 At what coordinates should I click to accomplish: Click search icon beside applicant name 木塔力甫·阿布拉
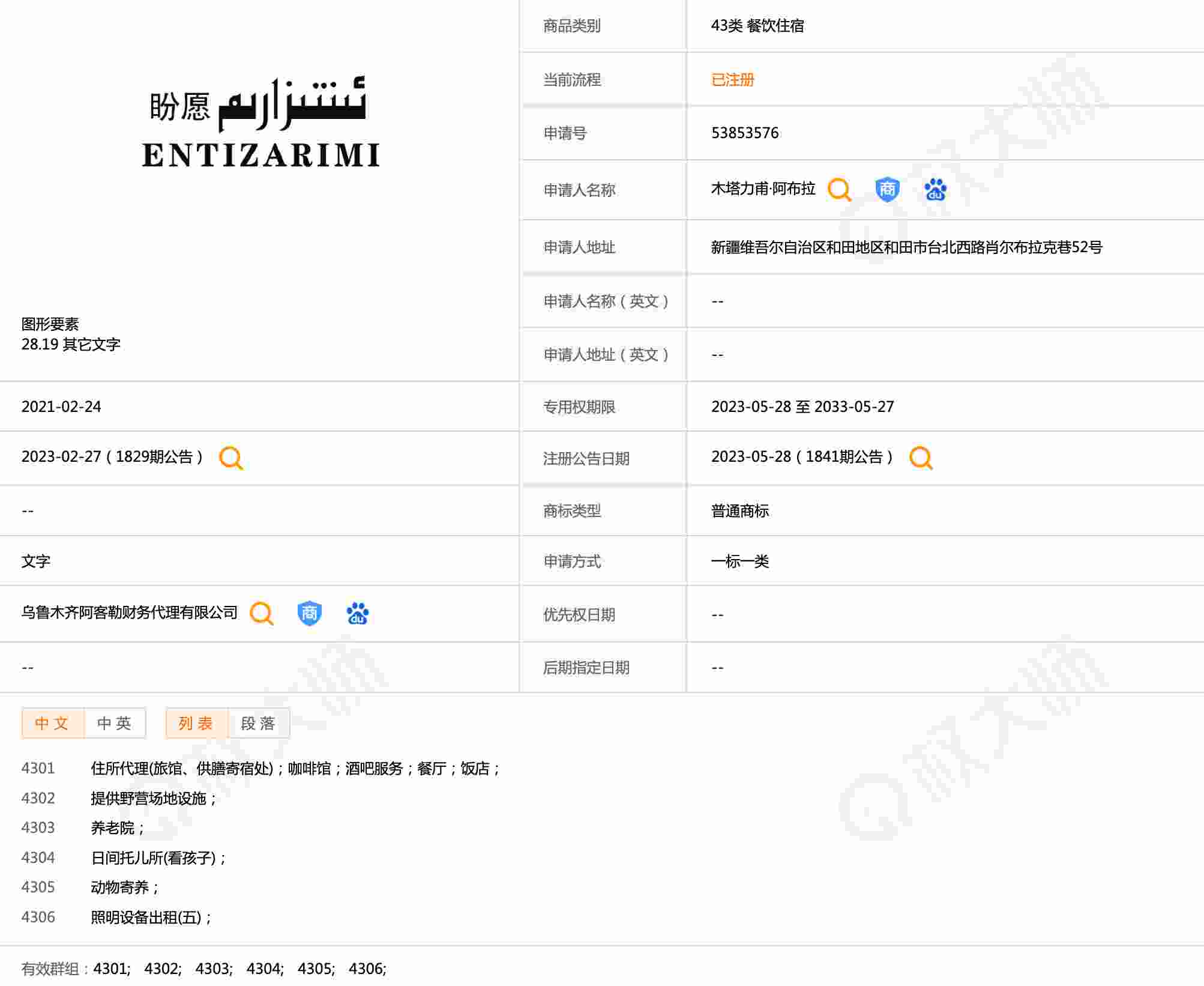(x=838, y=190)
